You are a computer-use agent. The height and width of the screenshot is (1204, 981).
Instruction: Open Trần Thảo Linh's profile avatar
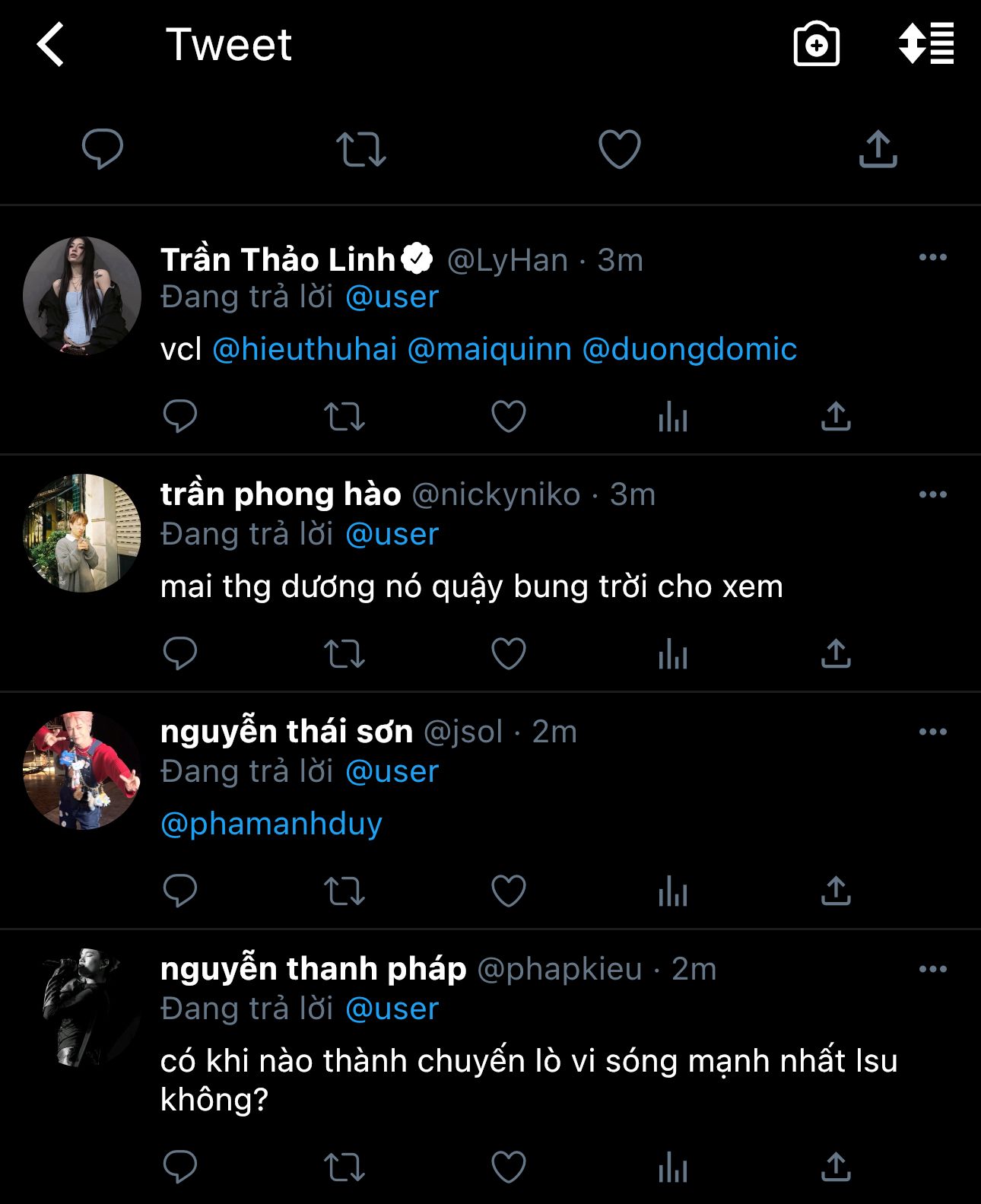coord(82,296)
